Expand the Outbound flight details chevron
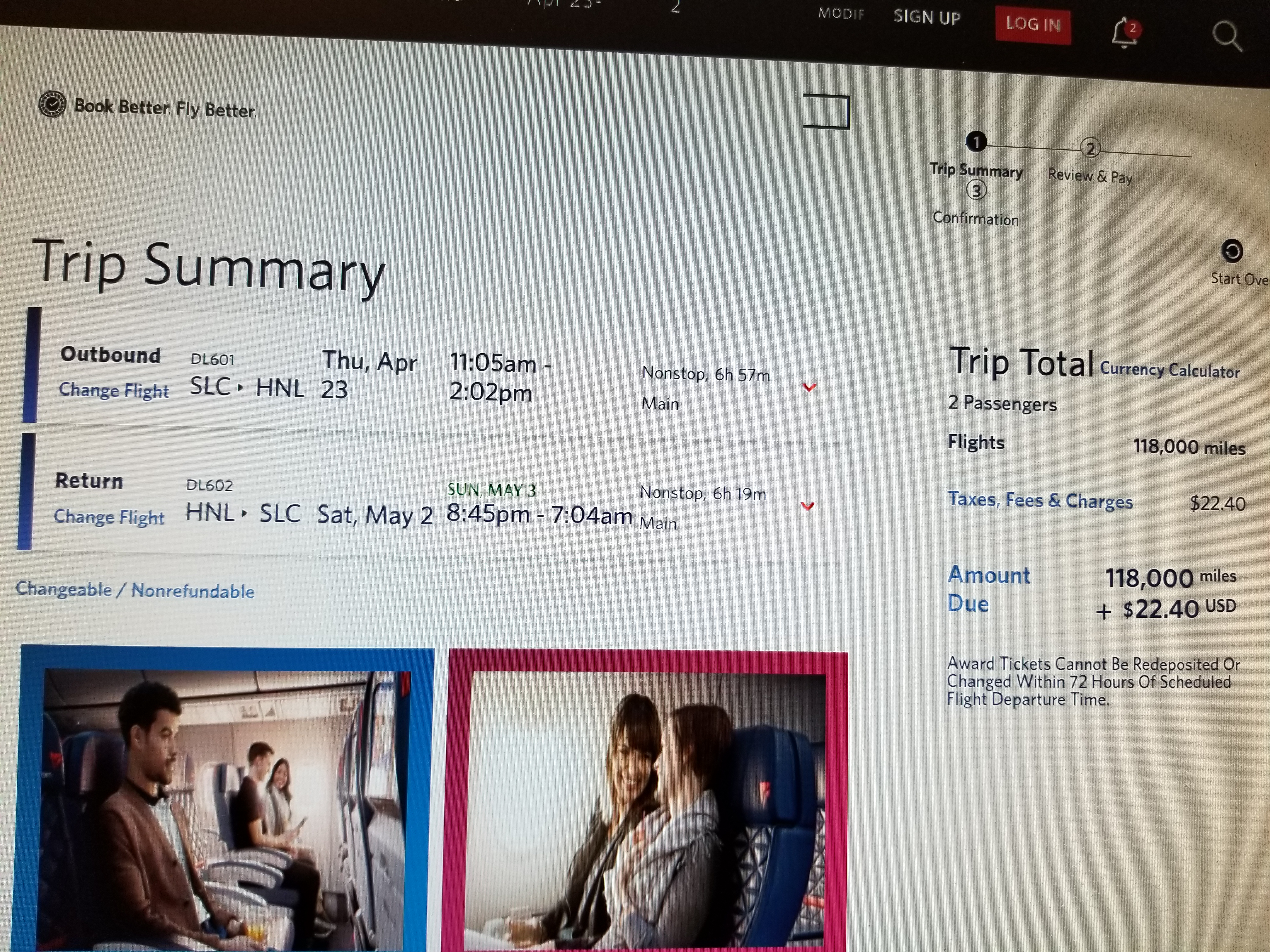This screenshot has height=952, width=1270. (809, 388)
